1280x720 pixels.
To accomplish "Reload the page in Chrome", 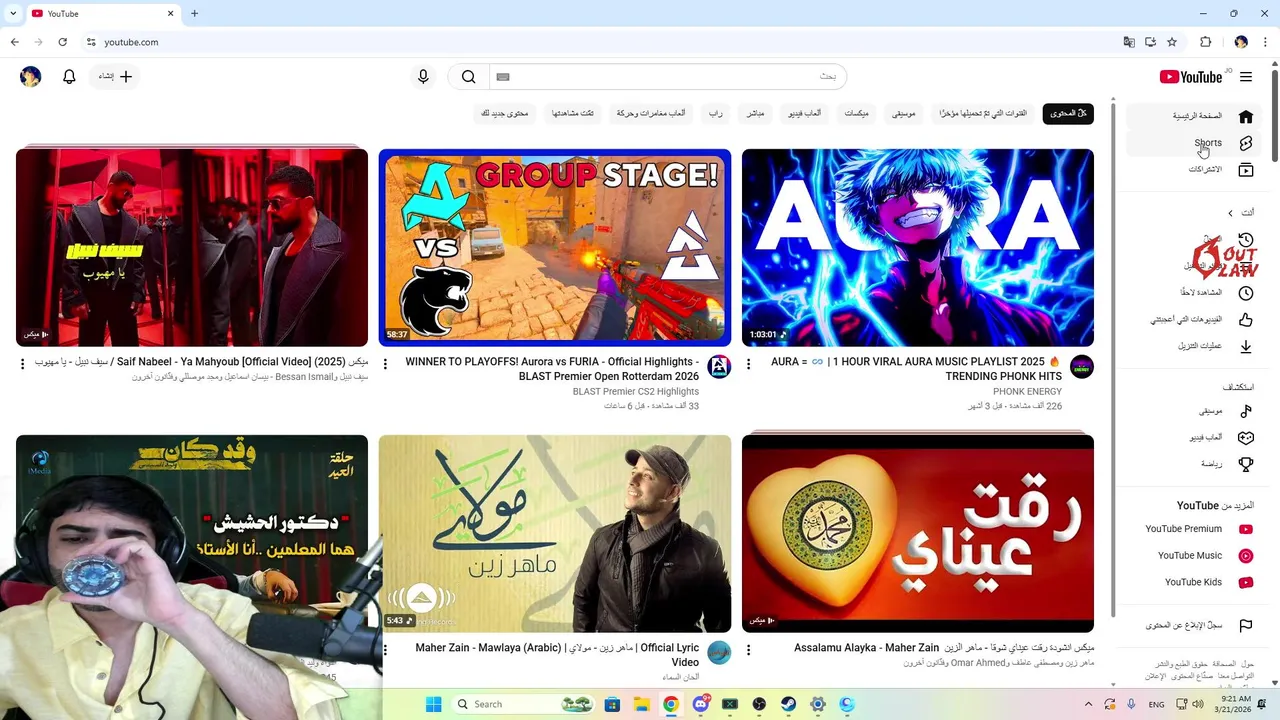I will pos(62,42).
